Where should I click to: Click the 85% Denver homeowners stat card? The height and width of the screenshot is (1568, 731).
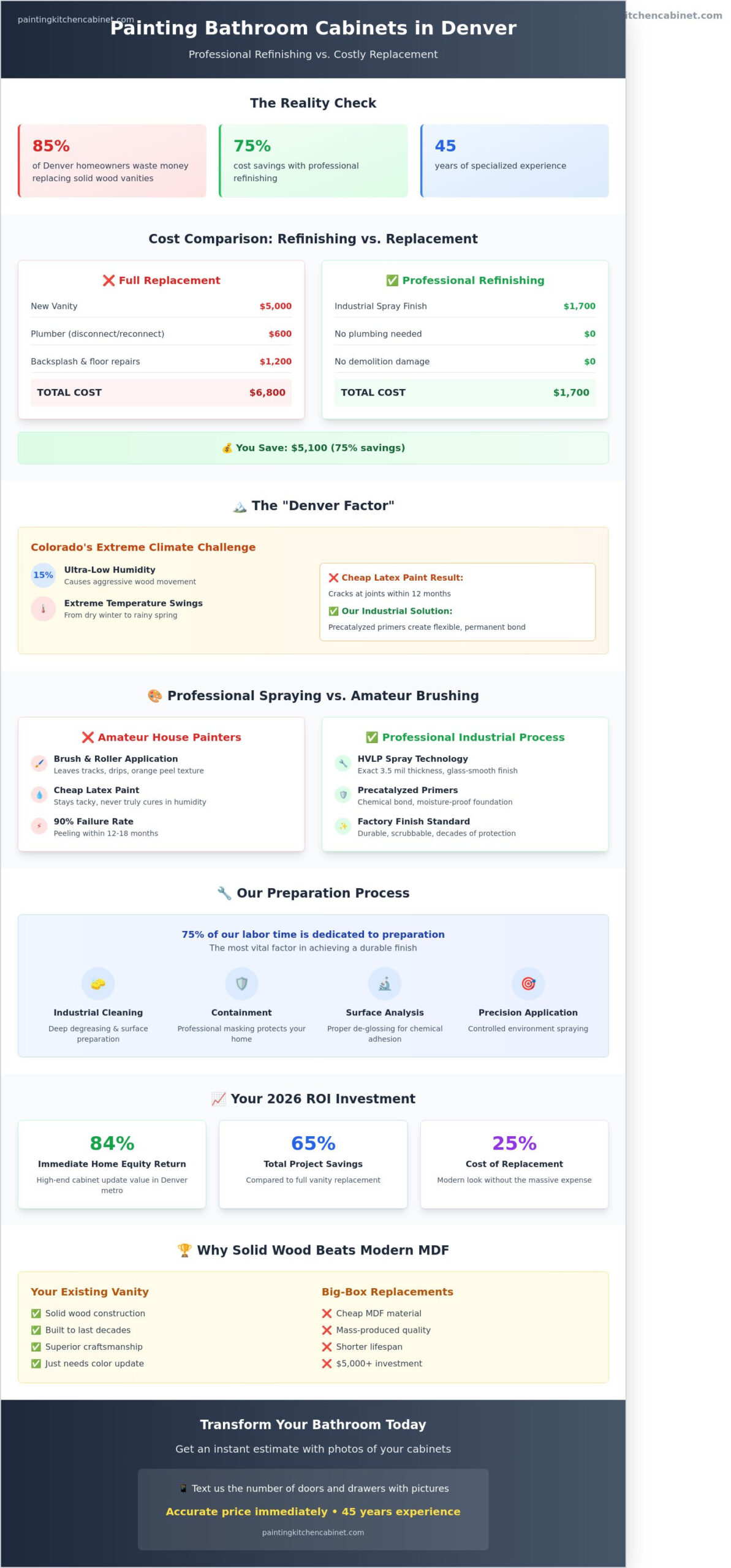(x=112, y=161)
